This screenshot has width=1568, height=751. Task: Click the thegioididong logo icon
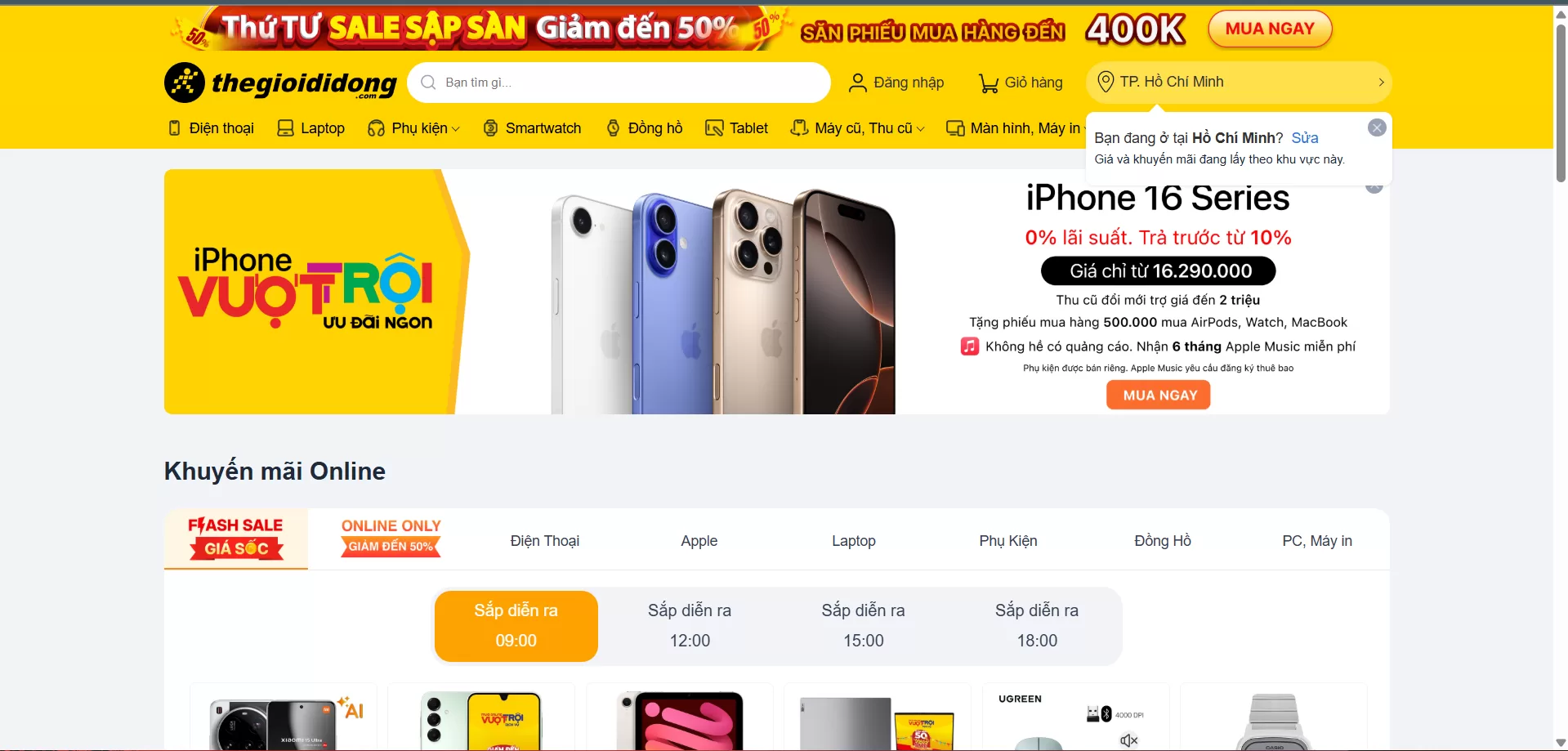coord(185,83)
